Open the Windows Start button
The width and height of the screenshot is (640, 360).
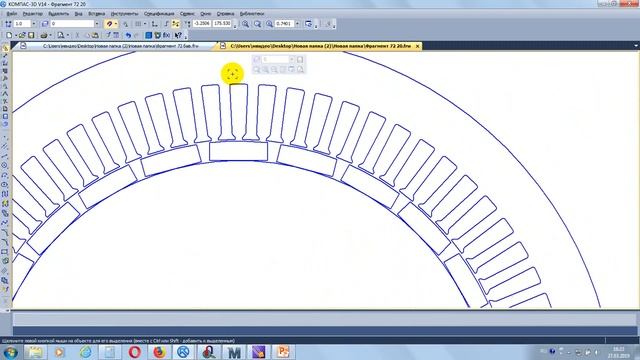click(x=10, y=352)
